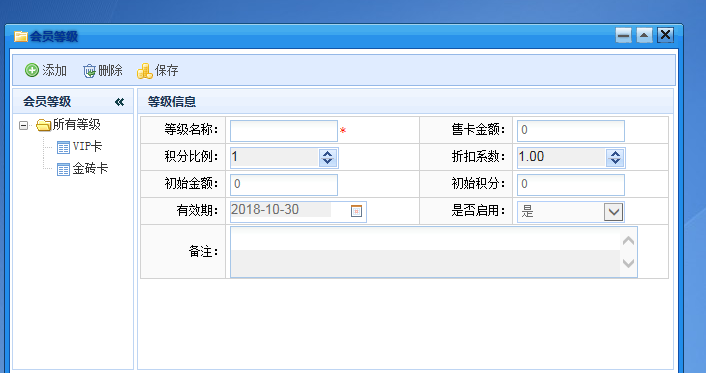Click the 等级名称 input field
The width and height of the screenshot is (706, 373).
284,131
